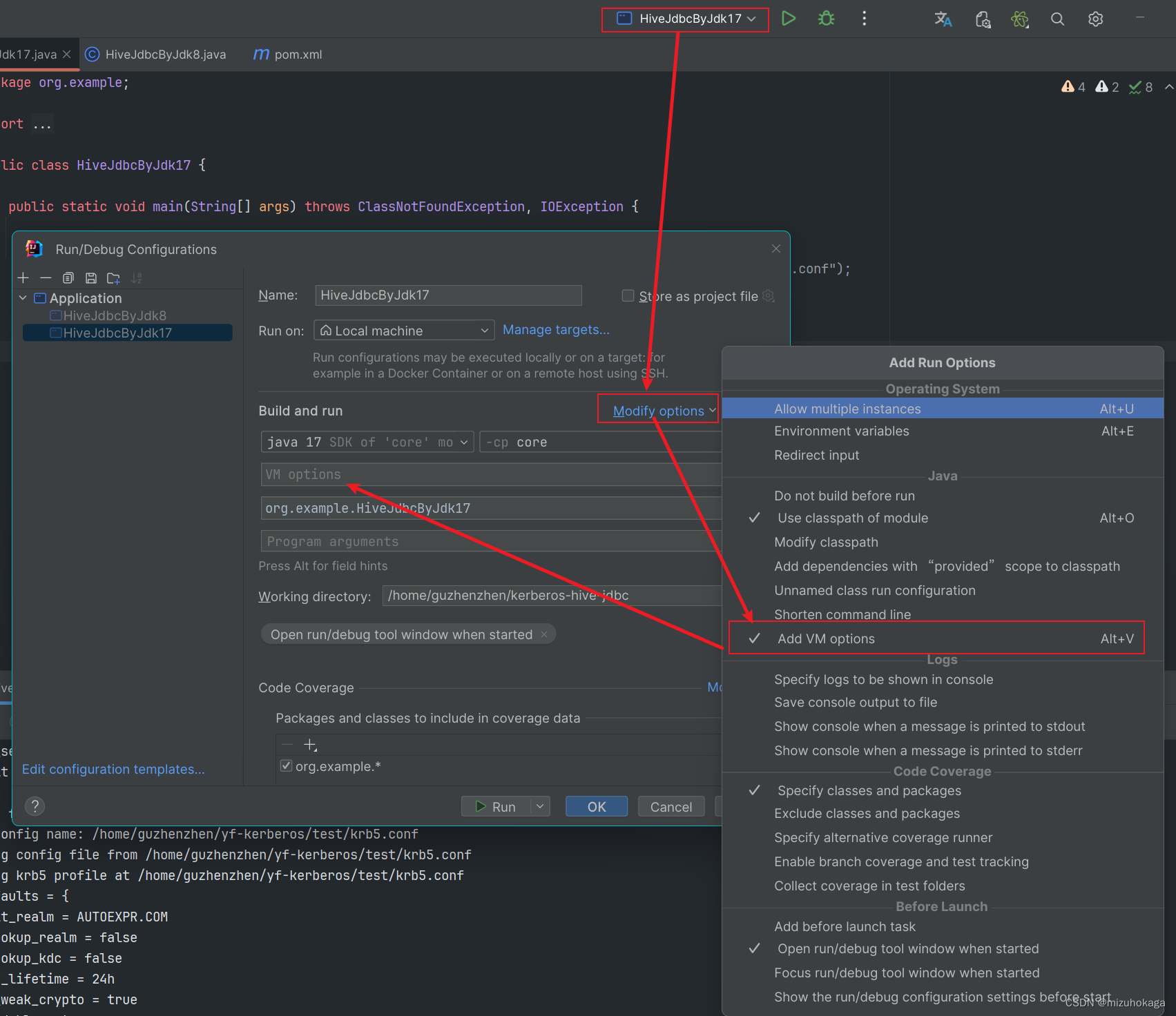Toggle the org.example.* coverage checkbox
The width and height of the screenshot is (1176, 1016).
pyautogui.click(x=286, y=766)
